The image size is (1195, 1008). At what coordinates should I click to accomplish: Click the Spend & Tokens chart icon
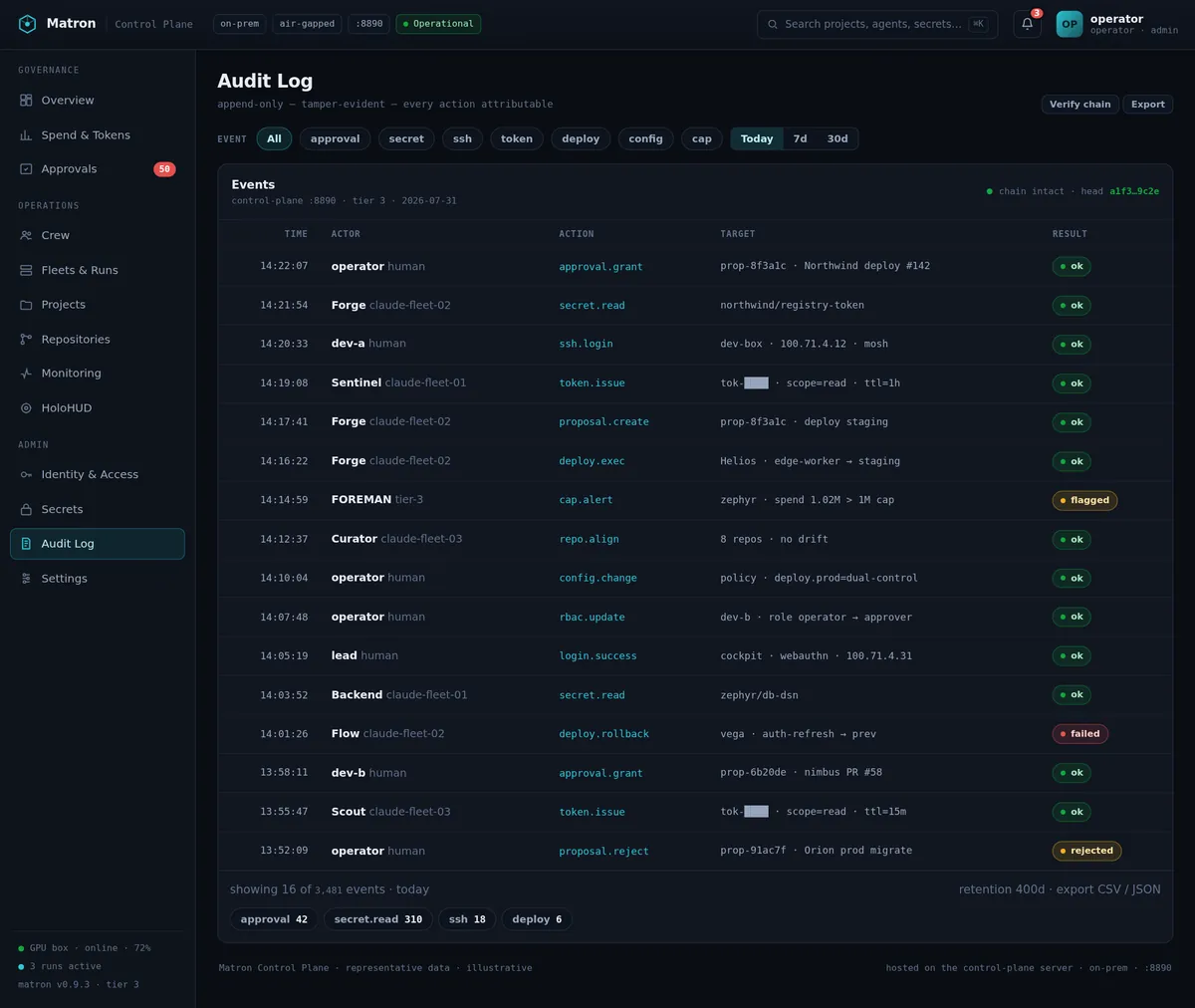click(x=26, y=135)
